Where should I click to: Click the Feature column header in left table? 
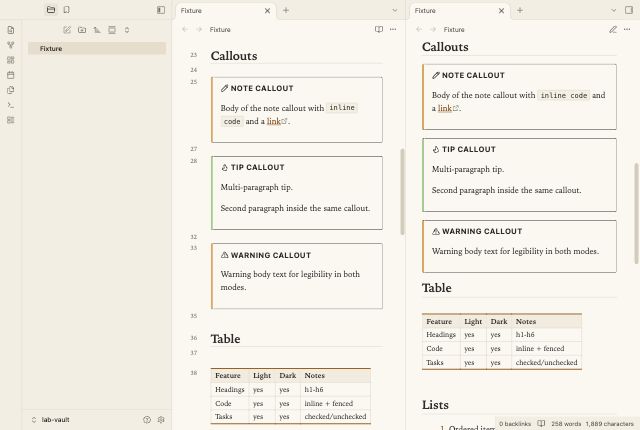pyautogui.click(x=228, y=375)
